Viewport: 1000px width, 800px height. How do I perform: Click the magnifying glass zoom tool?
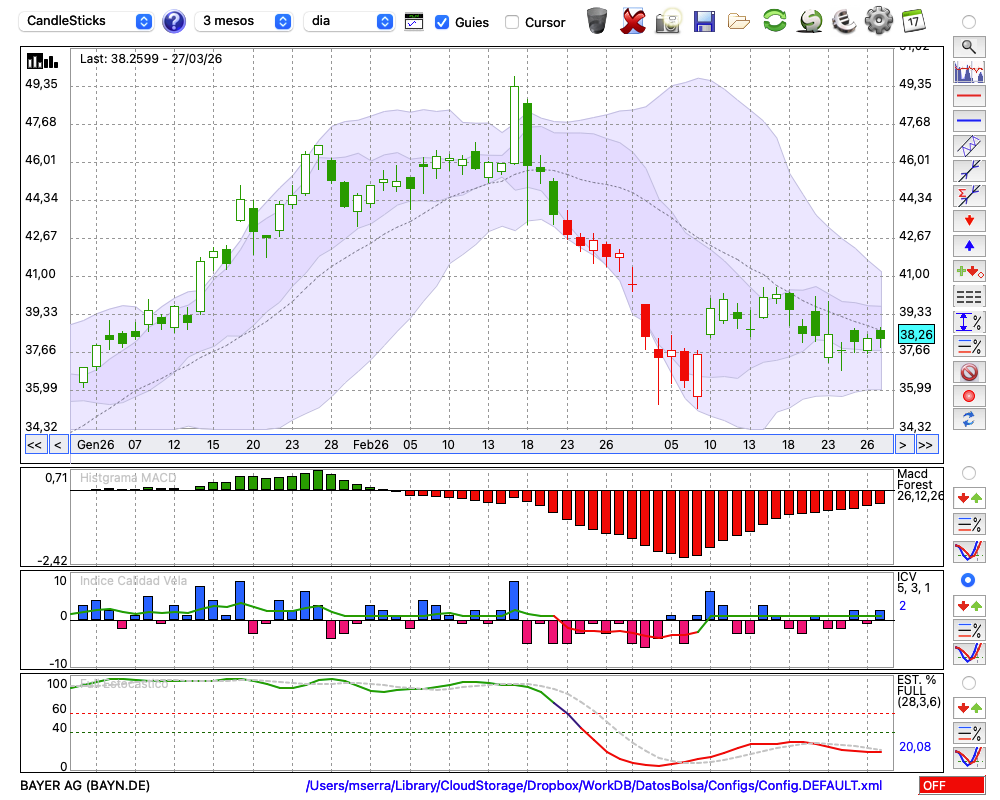[x=968, y=46]
